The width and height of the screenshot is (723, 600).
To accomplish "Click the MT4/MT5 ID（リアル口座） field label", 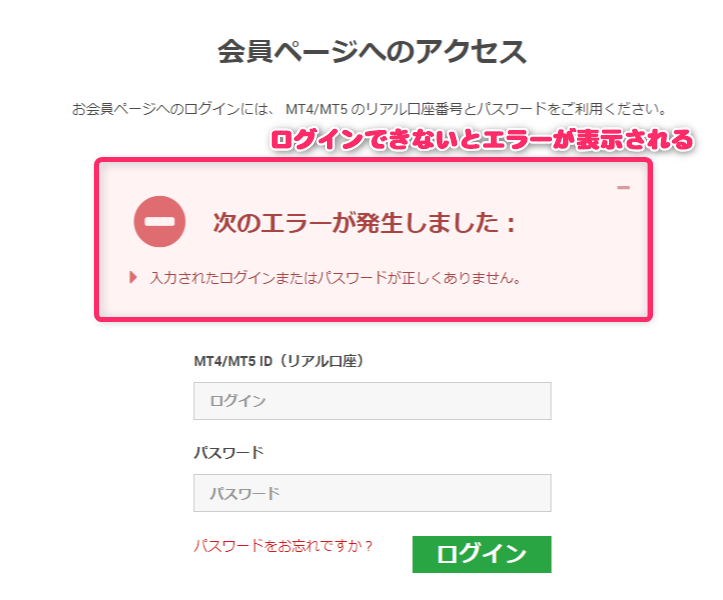I will pyautogui.click(x=279, y=361).
